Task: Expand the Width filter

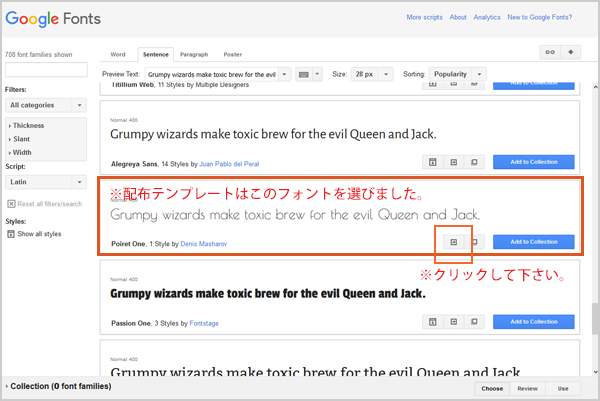Action: pyautogui.click(x=20, y=152)
